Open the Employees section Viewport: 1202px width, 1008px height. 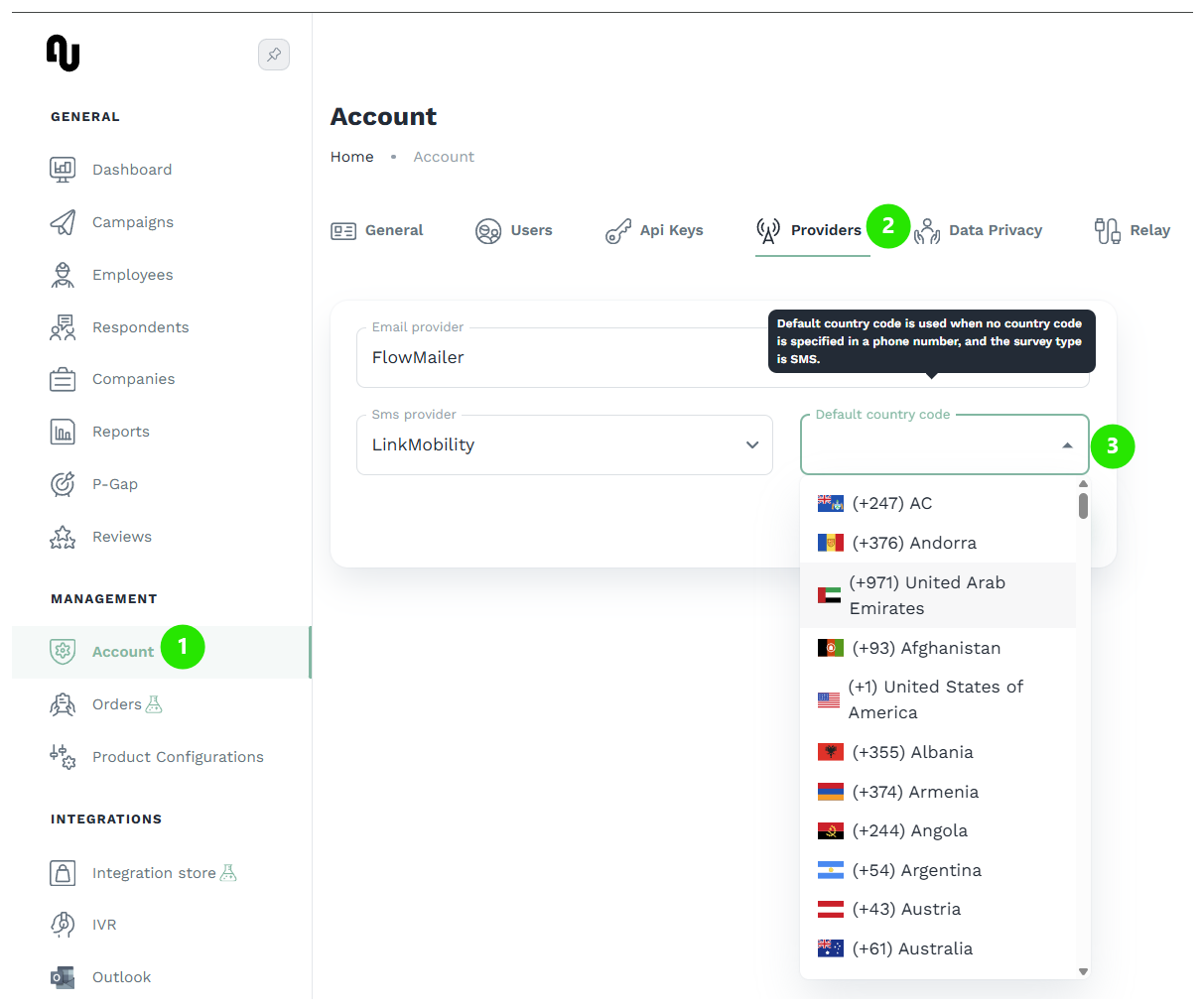click(x=62, y=274)
